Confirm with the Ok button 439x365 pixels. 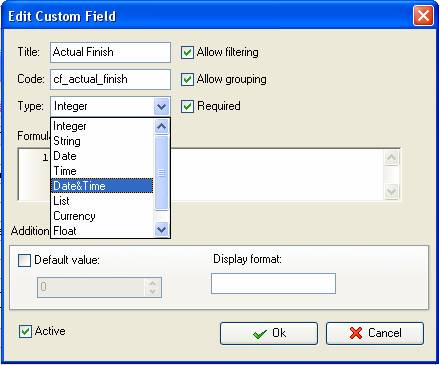pos(269,333)
